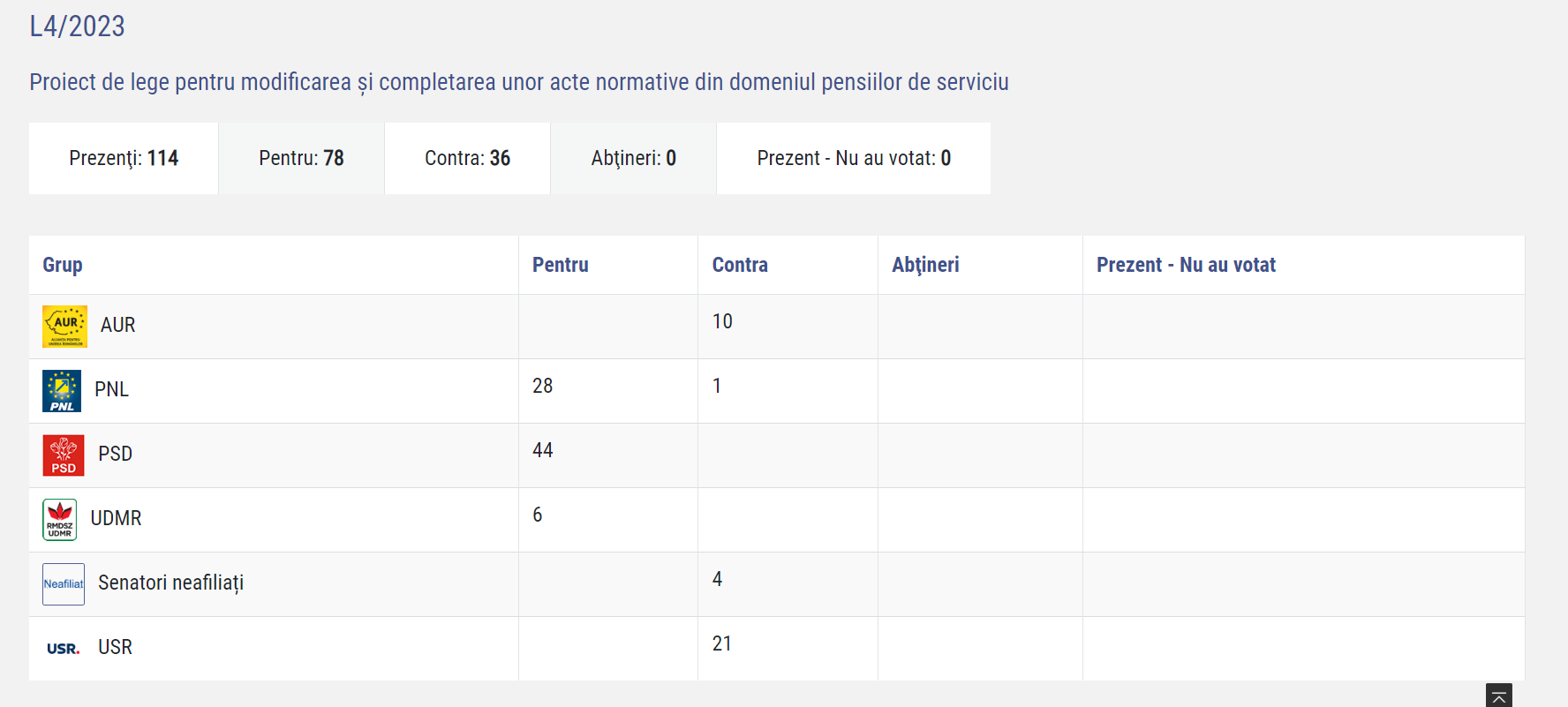Click the PNL party logo
The height and width of the screenshot is (707, 1568).
tap(62, 391)
